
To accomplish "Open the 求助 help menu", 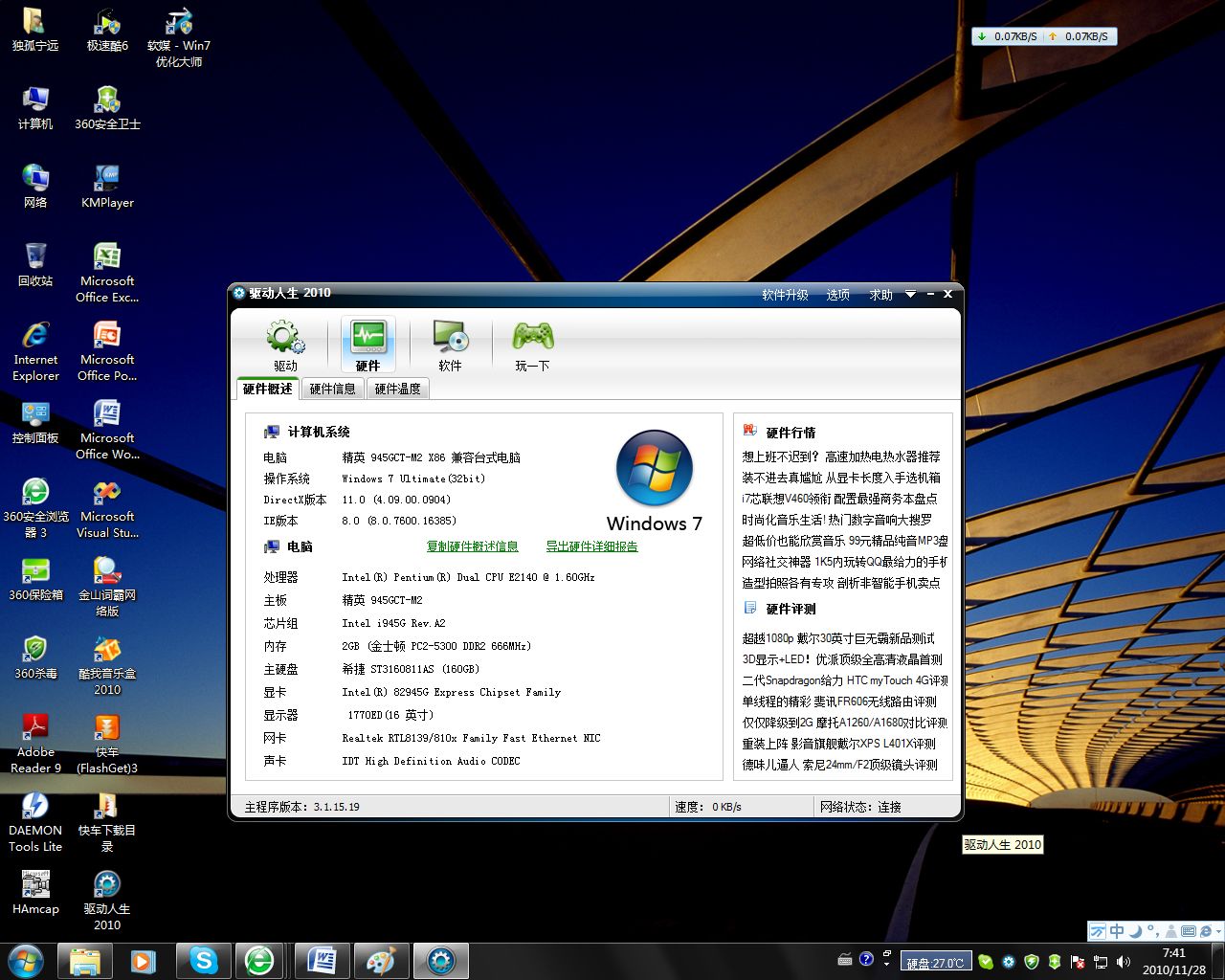I will coord(880,295).
